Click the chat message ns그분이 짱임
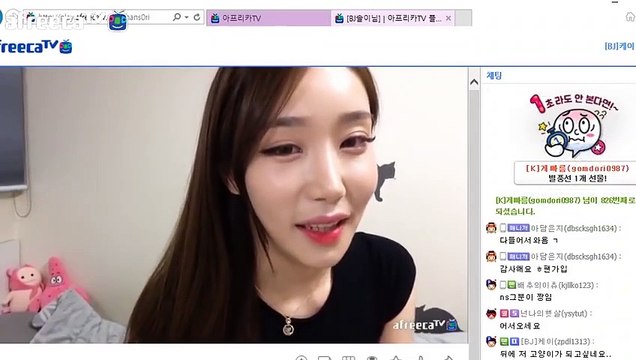Screen dimensions: 636x360 tap(526, 297)
